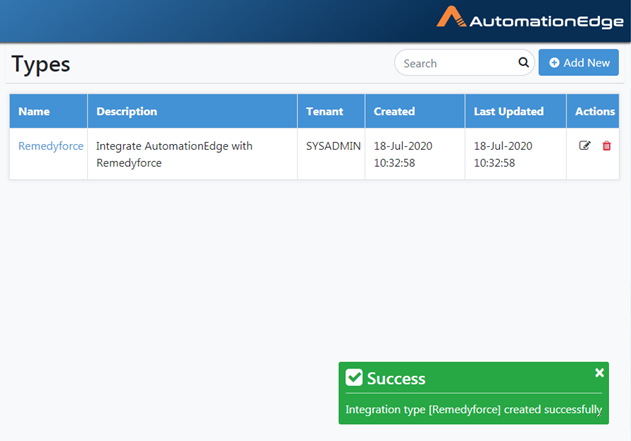631x441 pixels.
Task: Click the Description column header
Action: pos(127,111)
